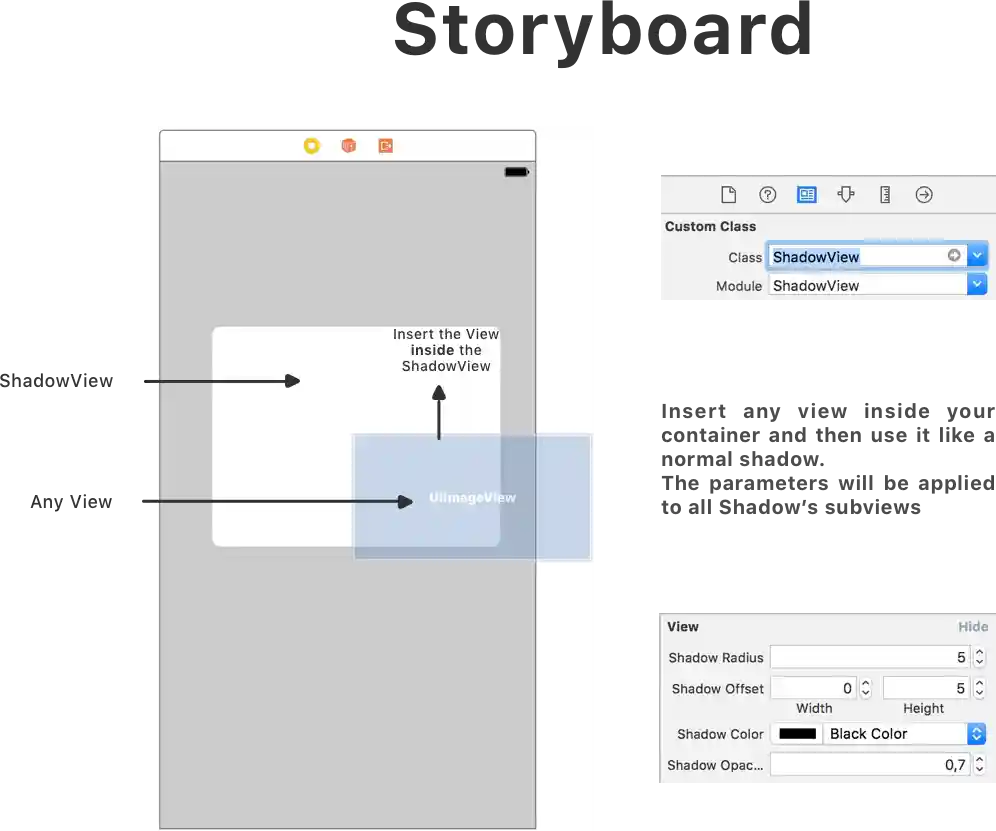This screenshot has width=996, height=831.
Task: Open the Identity inspector
Action: (807, 194)
